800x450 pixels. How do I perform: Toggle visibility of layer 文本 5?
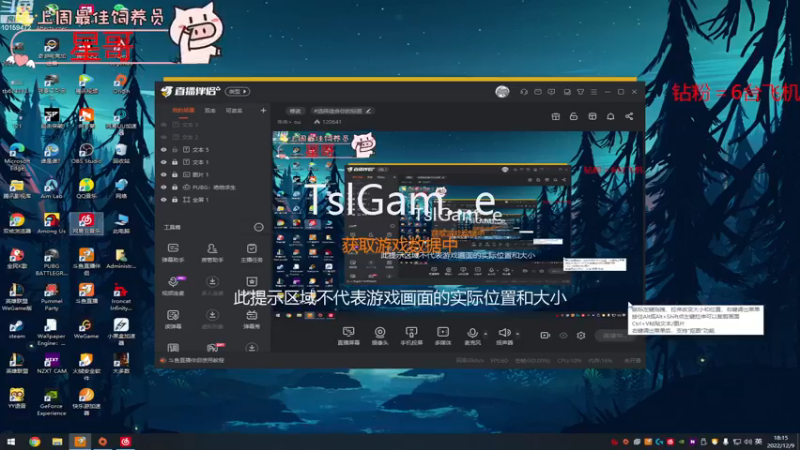(163, 149)
